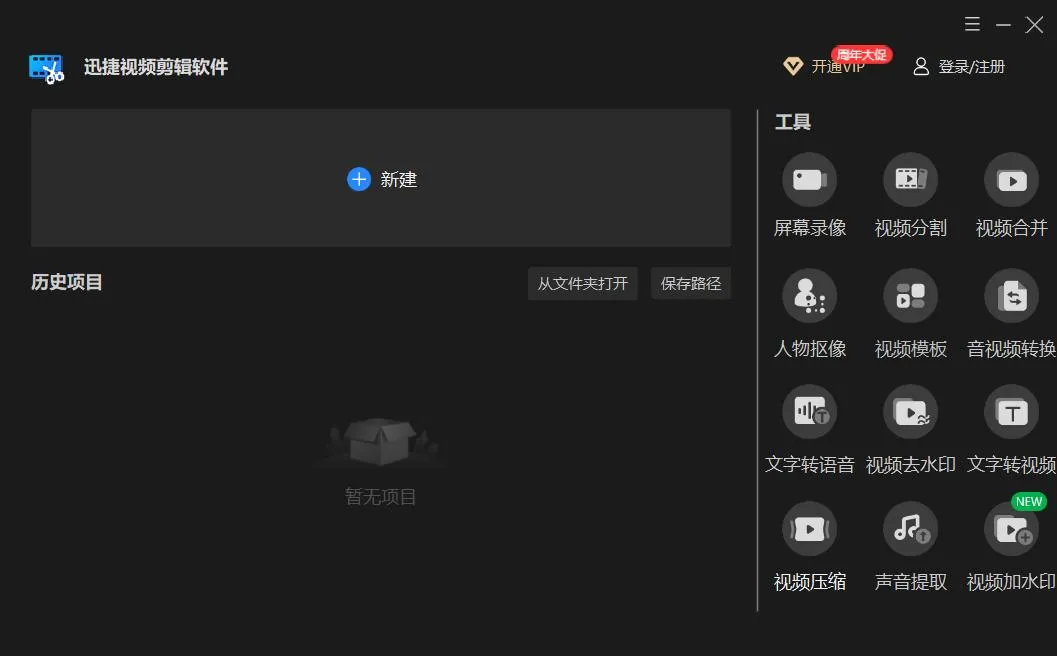Open the 视频模板 video templates icon
Screen dimensions: 1057x656
click(910, 296)
